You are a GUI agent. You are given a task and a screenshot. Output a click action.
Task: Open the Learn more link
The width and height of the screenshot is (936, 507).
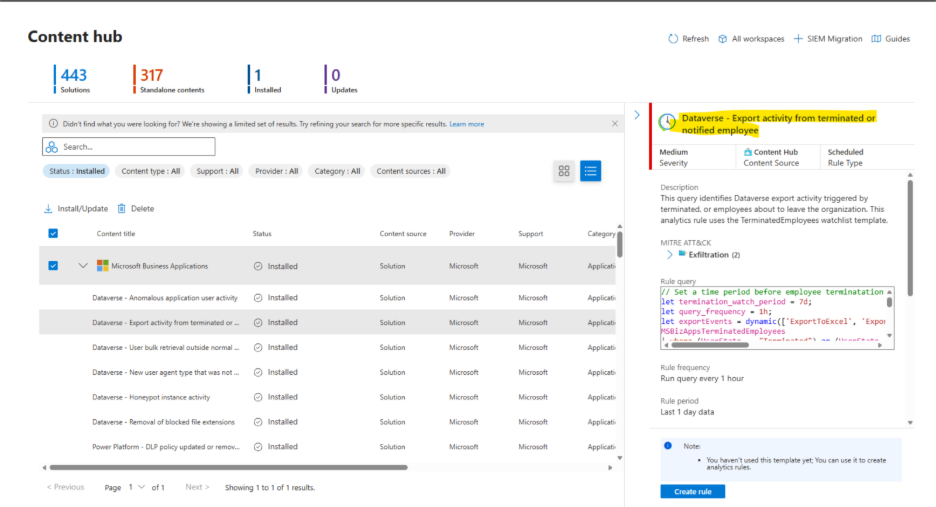tap(467, 124)
